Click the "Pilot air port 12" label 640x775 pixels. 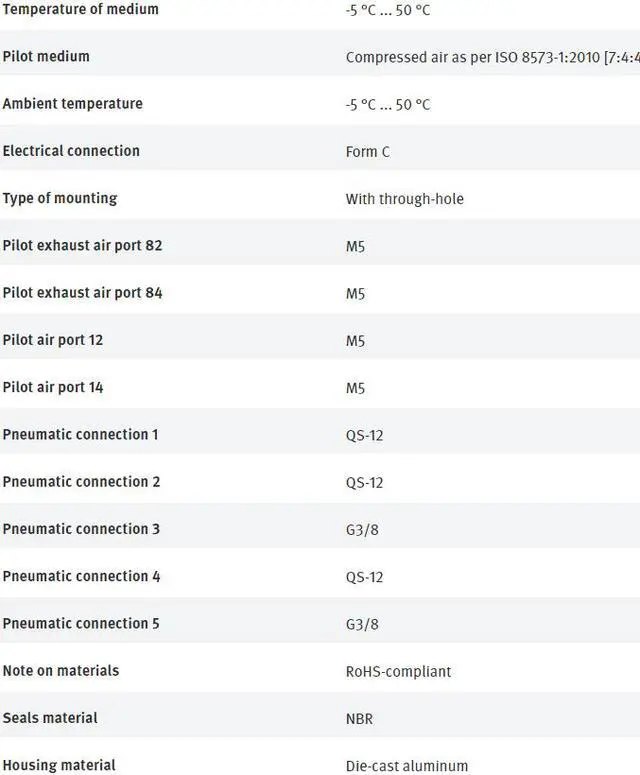click(53, 340)
